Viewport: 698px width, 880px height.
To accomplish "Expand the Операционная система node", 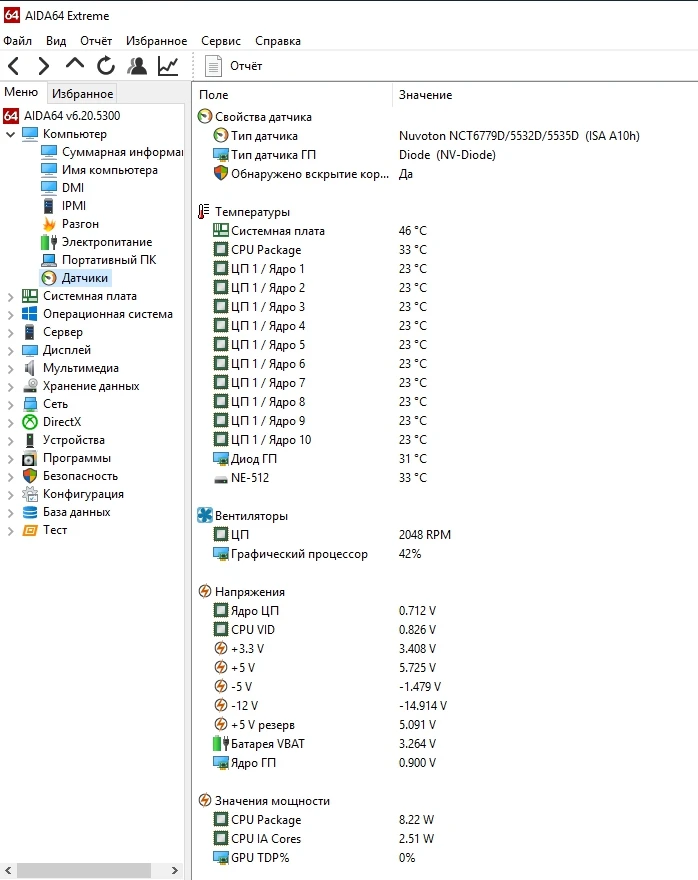I will point(10,315).
